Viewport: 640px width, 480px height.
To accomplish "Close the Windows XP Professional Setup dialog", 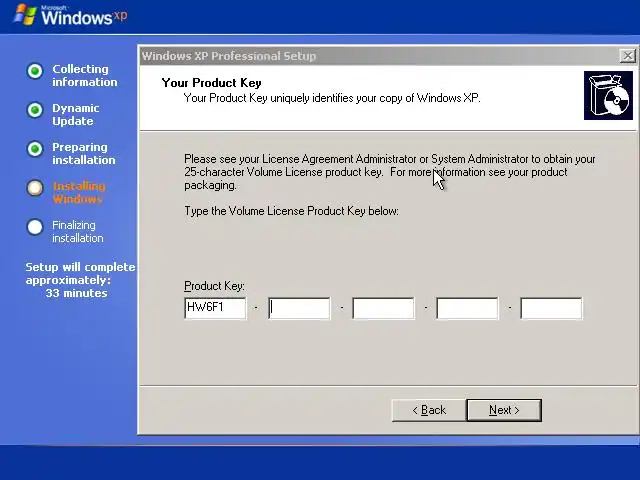I will coord(627,56).
